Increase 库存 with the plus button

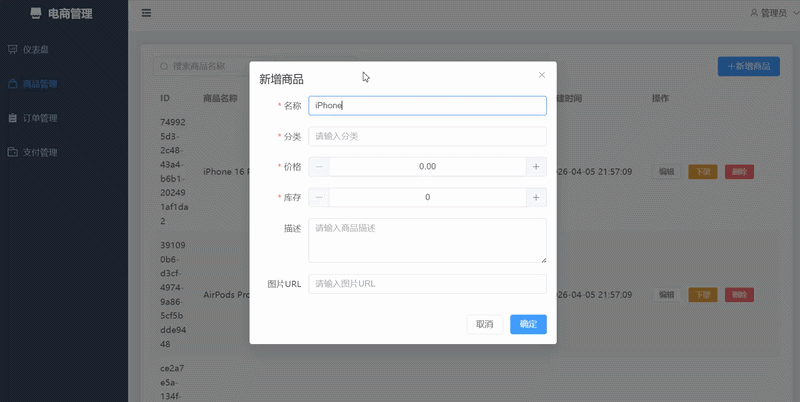coord(536,198)
